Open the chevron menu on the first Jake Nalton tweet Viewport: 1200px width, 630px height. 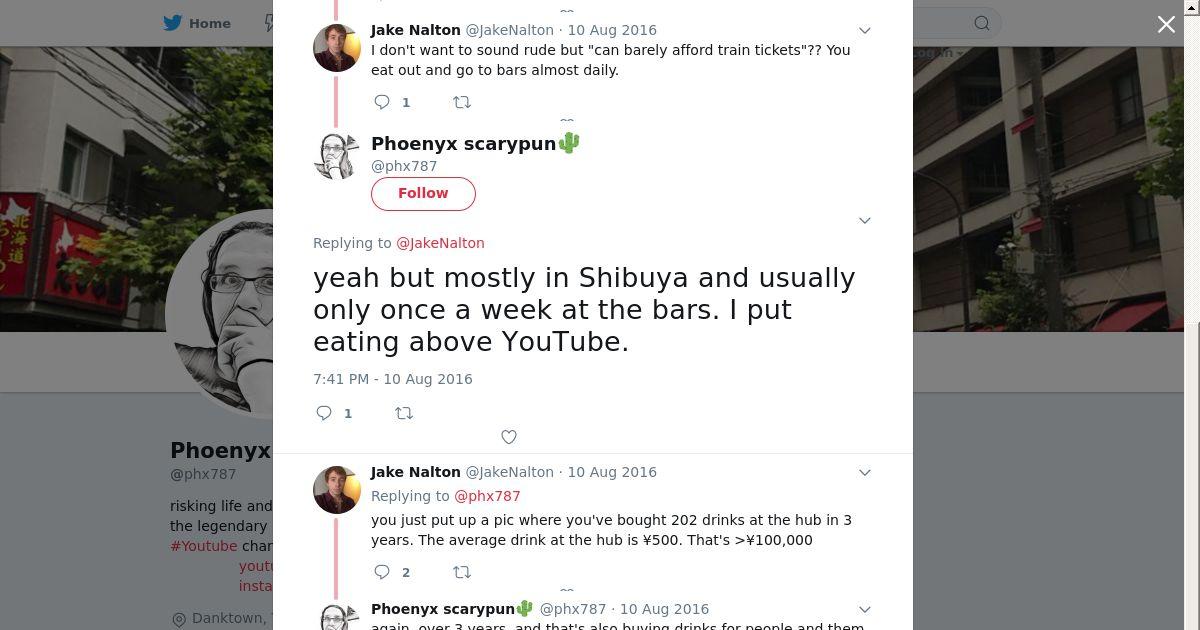pos(865,30)
